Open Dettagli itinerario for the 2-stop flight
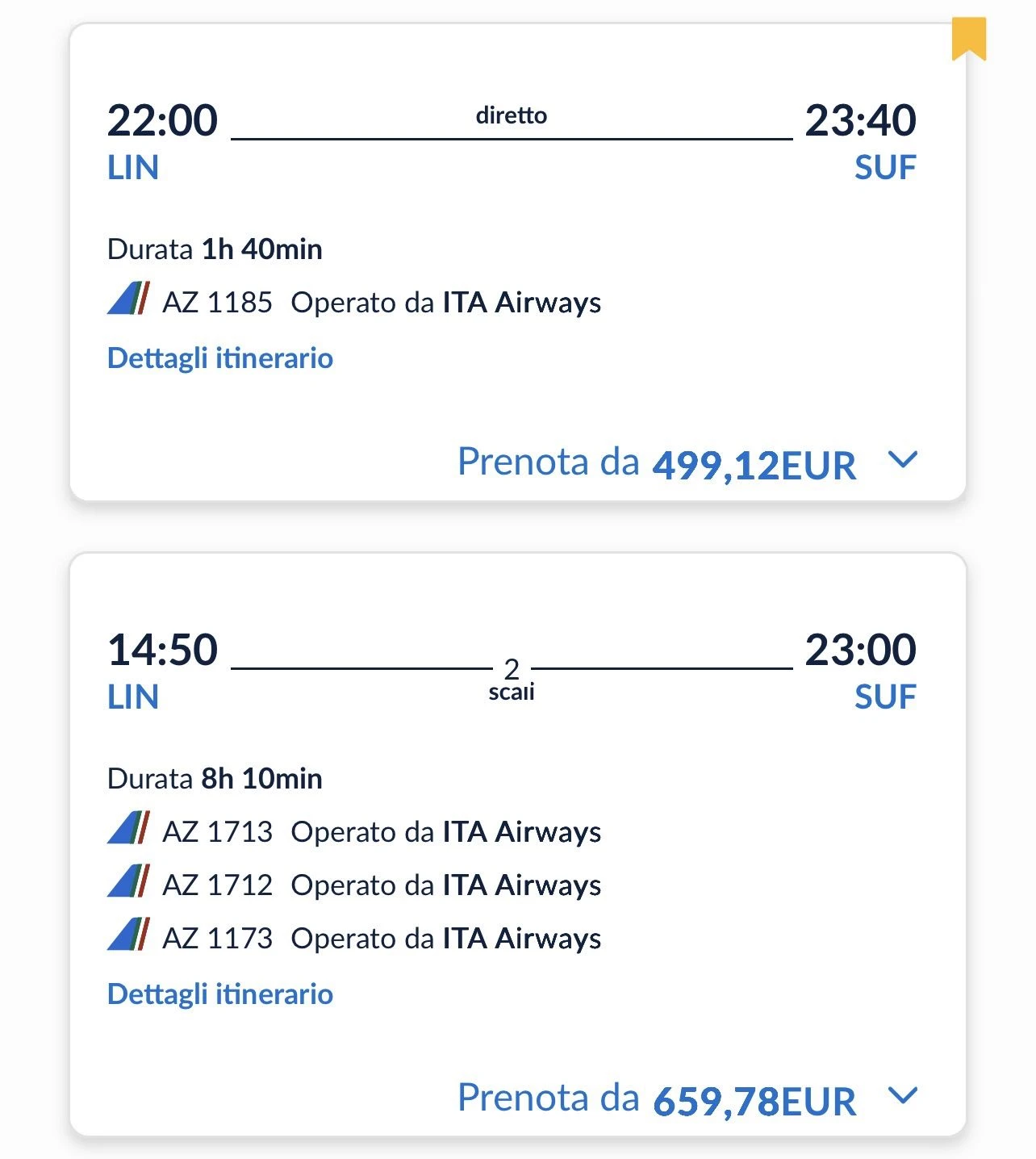The height and width of the screenshot is (1159, 1036). coord(219,994)
